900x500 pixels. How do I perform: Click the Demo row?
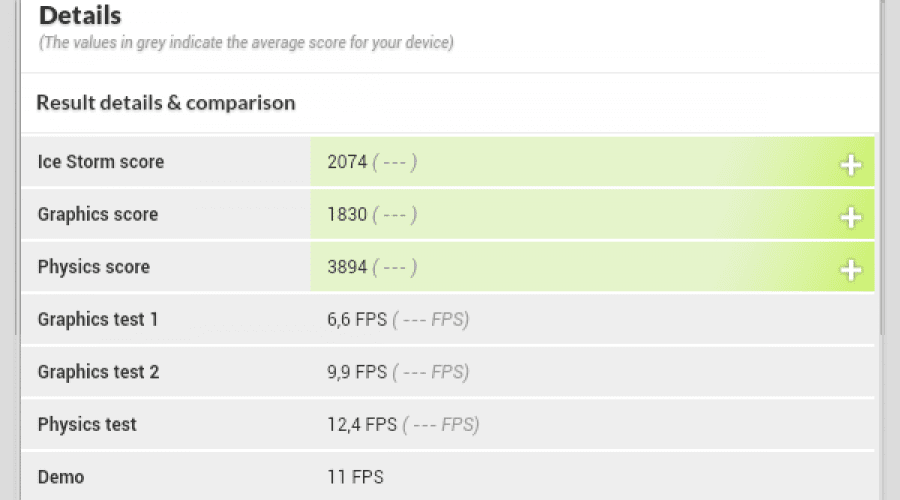448,476
